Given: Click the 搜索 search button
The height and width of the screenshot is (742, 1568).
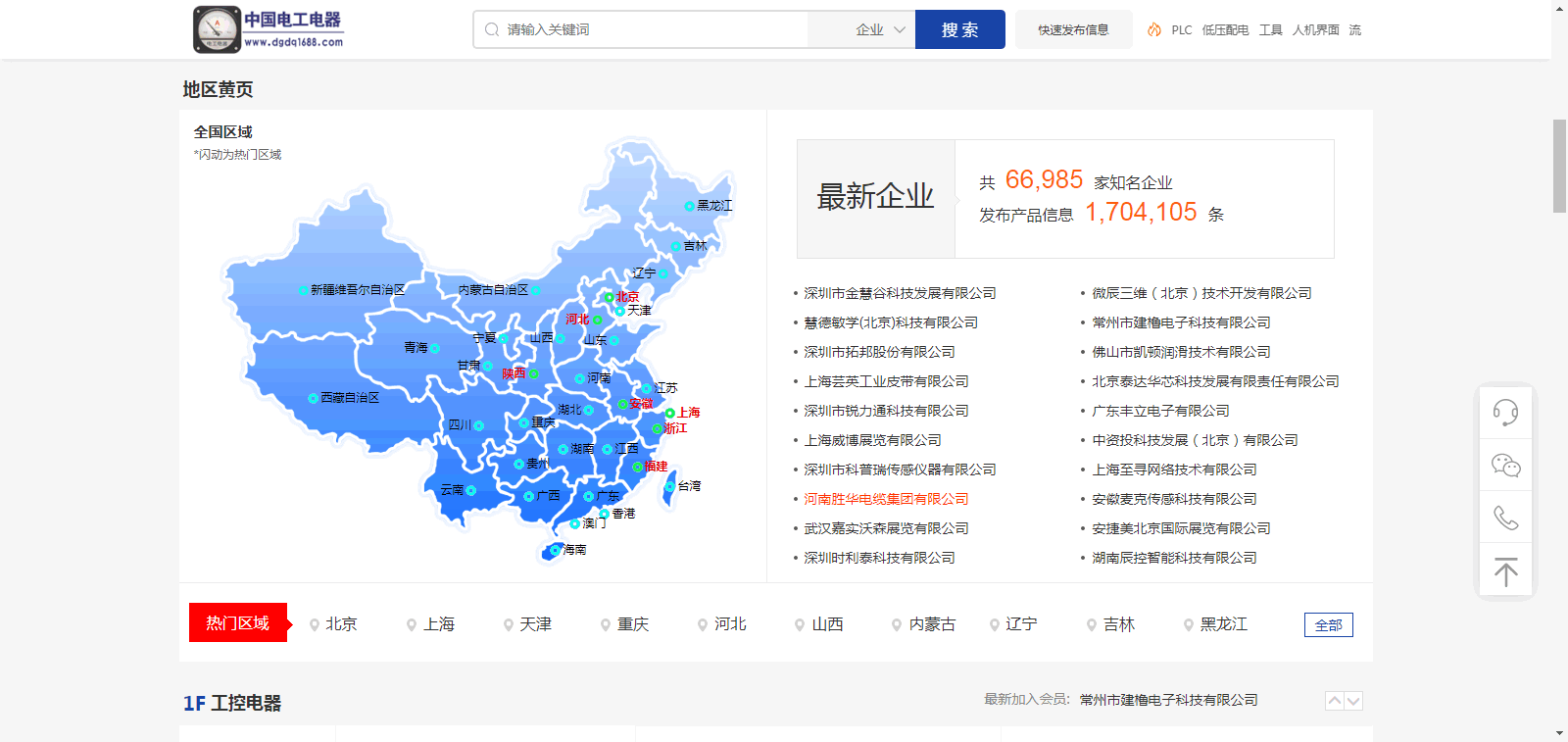Looking at the screenshot, I should tap(959, 30).
